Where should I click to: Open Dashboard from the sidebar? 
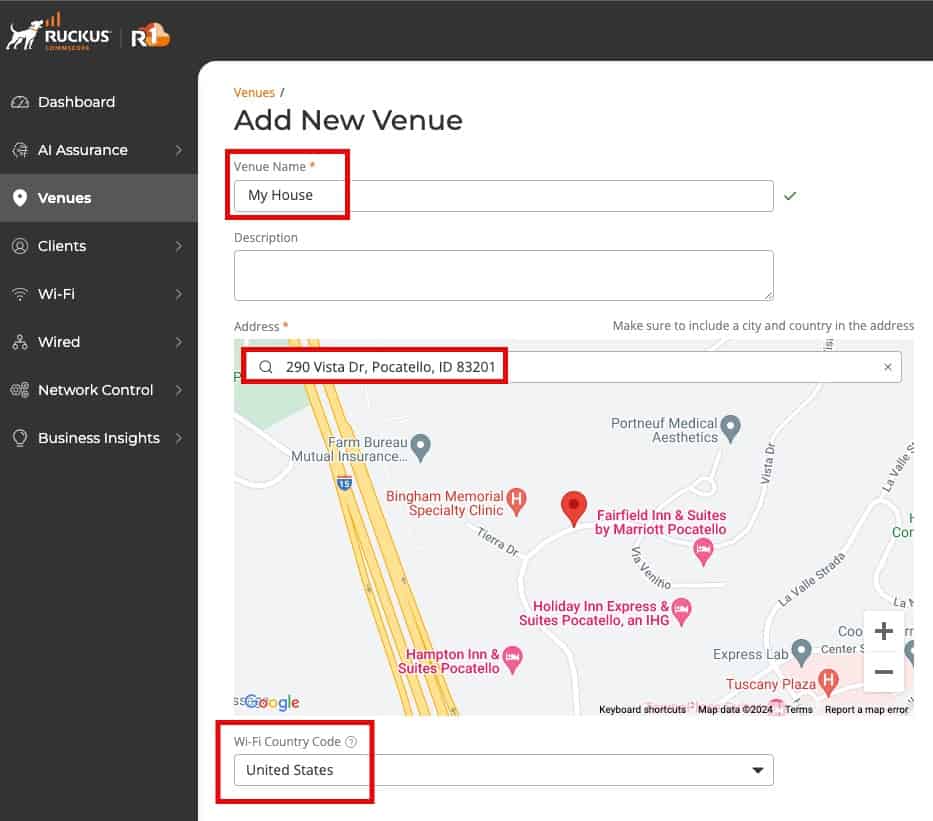coord(98,102)
